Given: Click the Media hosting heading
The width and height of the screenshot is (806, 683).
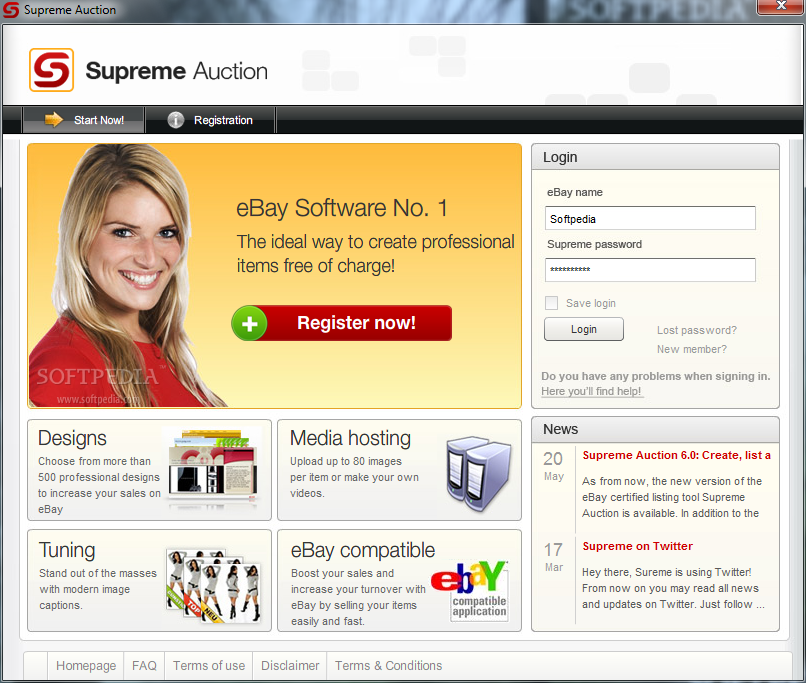Looking at the screenshot, I should coord(350,438).
